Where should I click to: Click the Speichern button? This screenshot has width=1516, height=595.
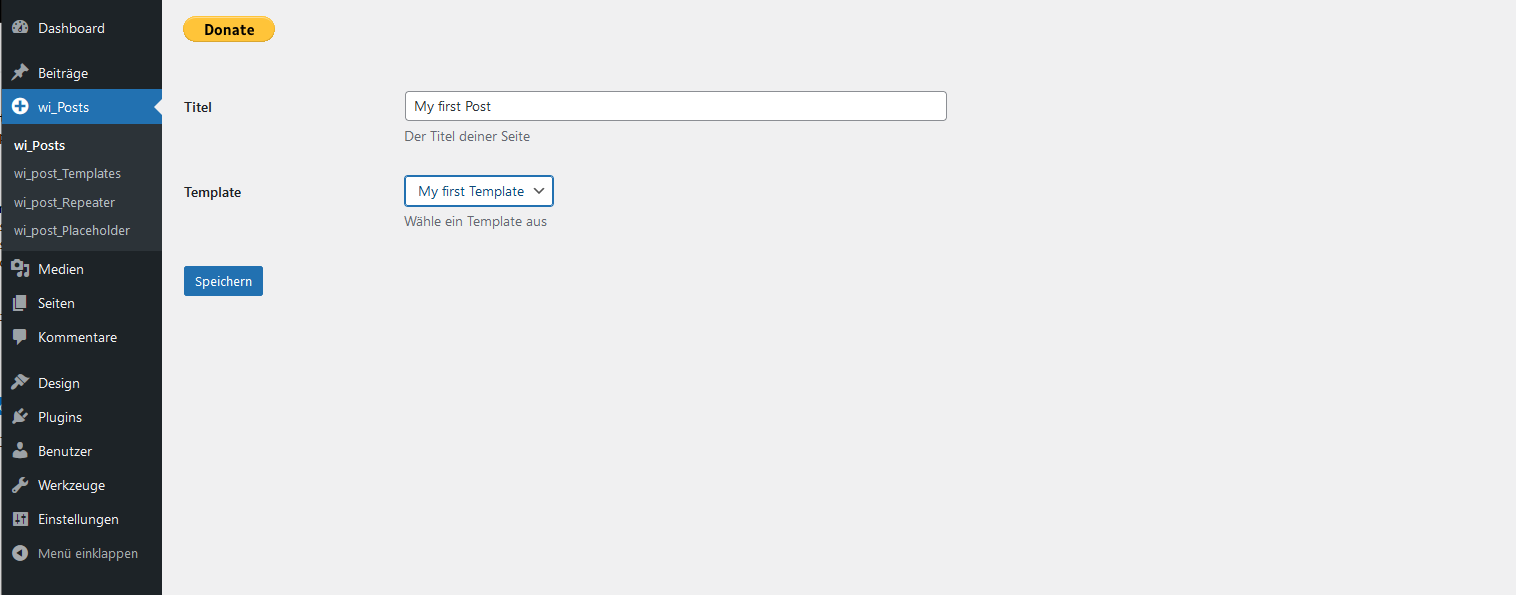pos(223,281)
